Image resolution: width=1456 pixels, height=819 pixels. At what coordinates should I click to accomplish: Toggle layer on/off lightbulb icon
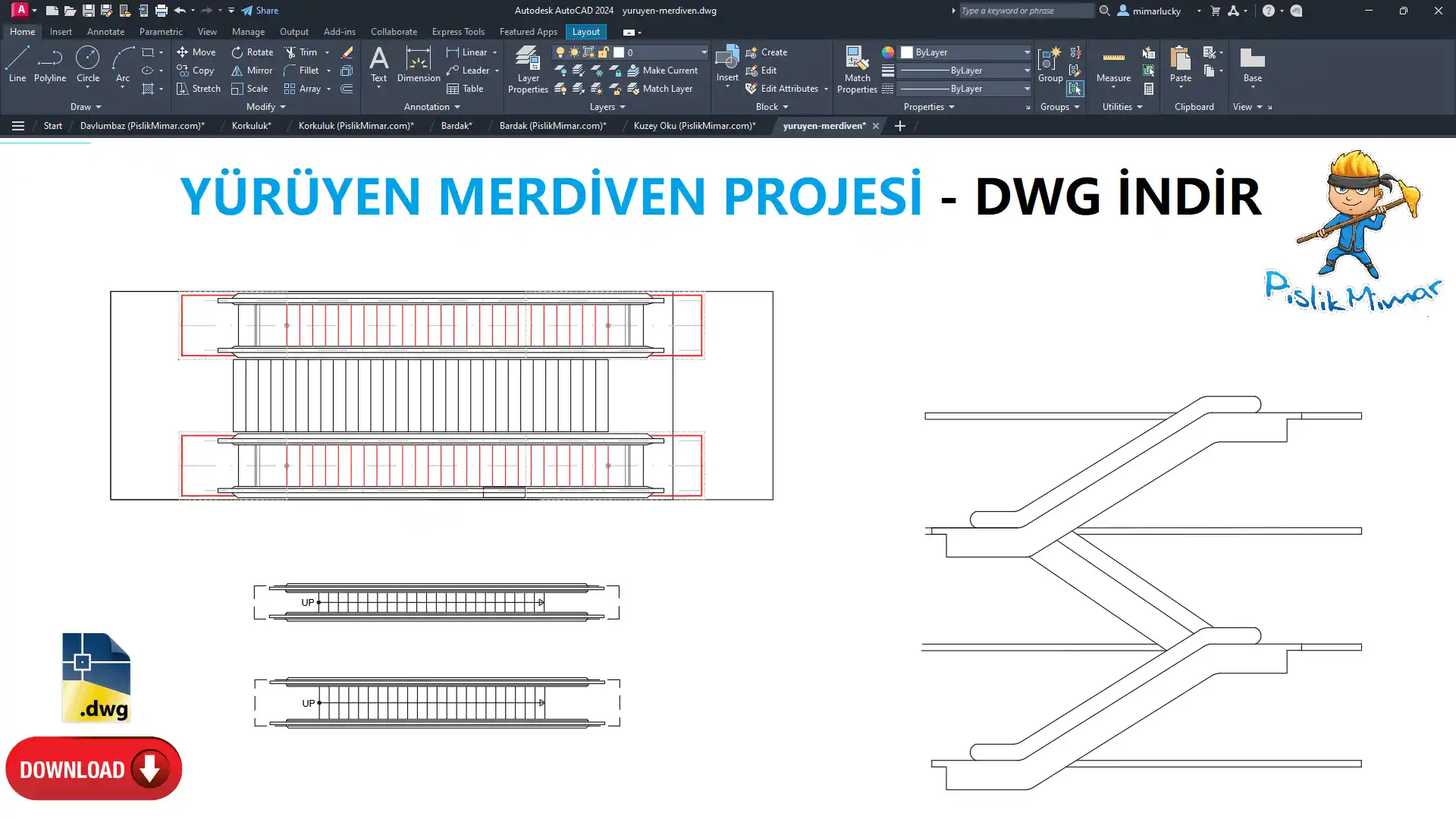[x=560, y=52]
